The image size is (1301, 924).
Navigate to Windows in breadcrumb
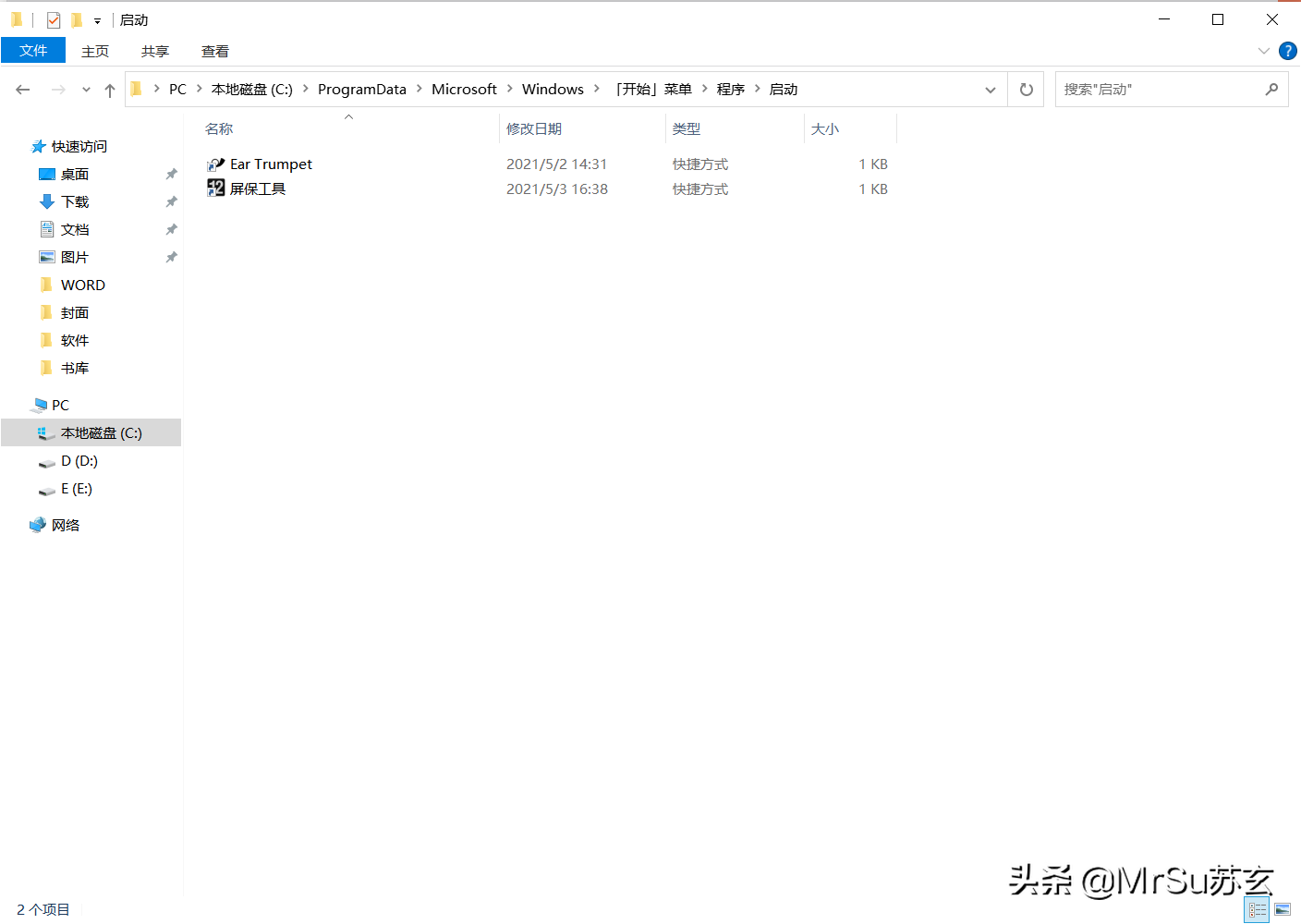coord(553,89)
